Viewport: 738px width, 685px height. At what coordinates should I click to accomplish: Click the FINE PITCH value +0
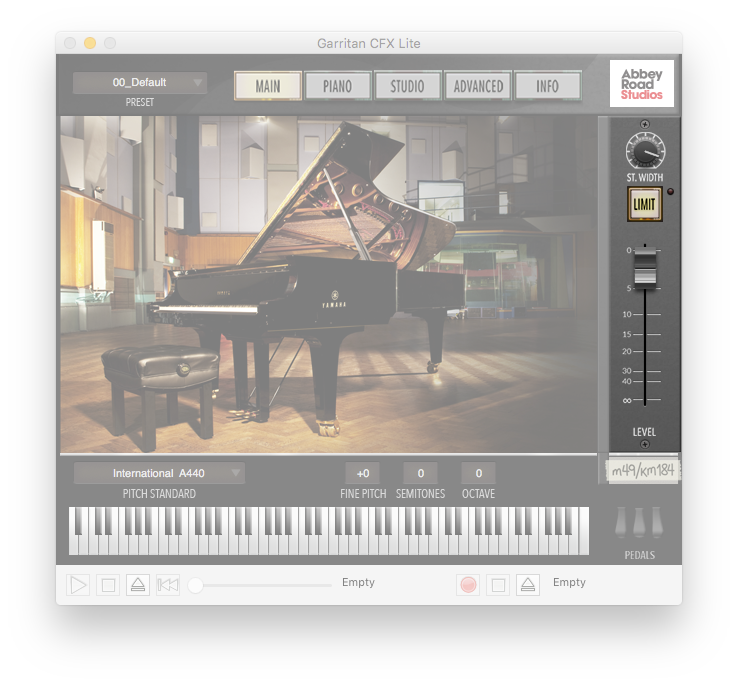[x=363, y=473]
